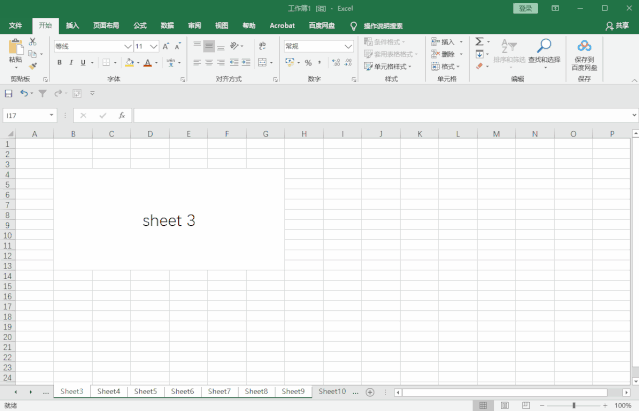Viewport: 639px width, 411px height.
Task: Click the quick access Save icon
Action: coord(9,94)
